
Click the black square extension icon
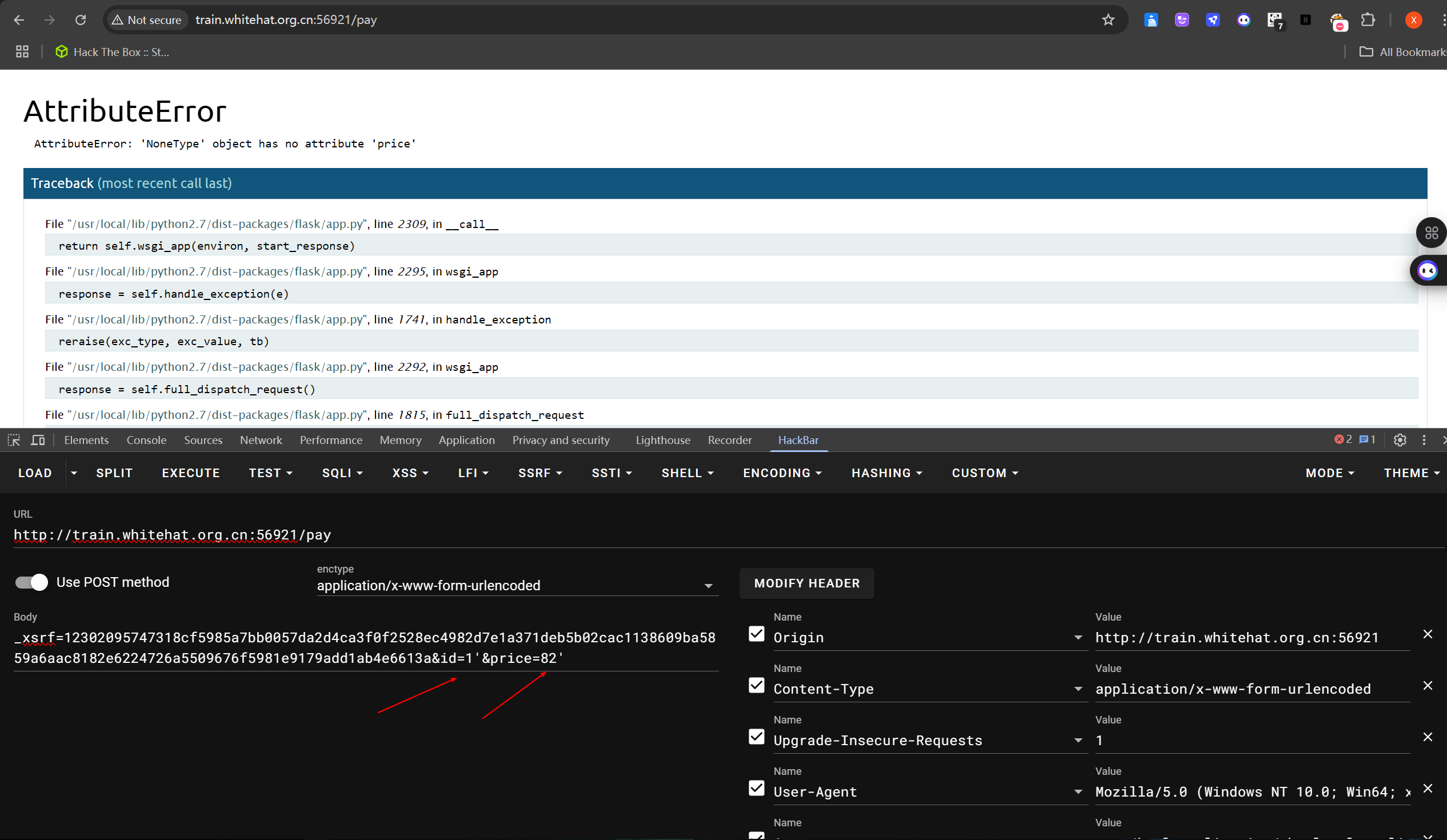pos(1305,20)
